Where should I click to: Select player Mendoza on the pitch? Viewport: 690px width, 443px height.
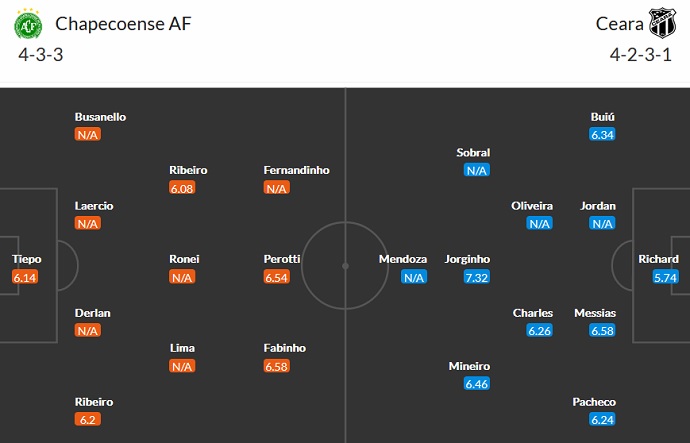[403, 259]
